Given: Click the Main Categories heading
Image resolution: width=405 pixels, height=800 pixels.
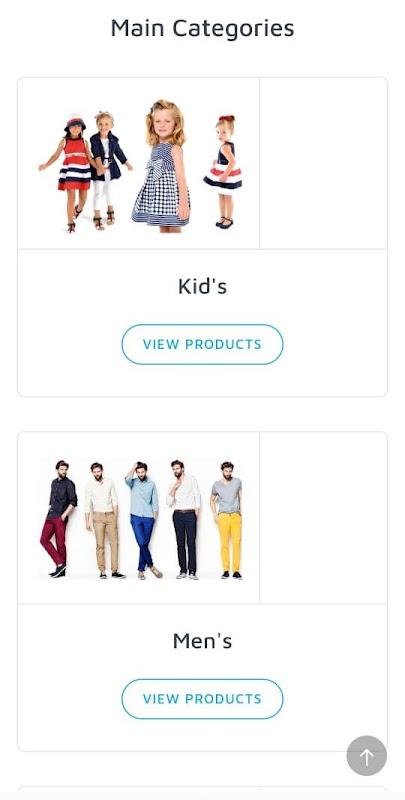Looking at the screenshot, I should 202,28.
